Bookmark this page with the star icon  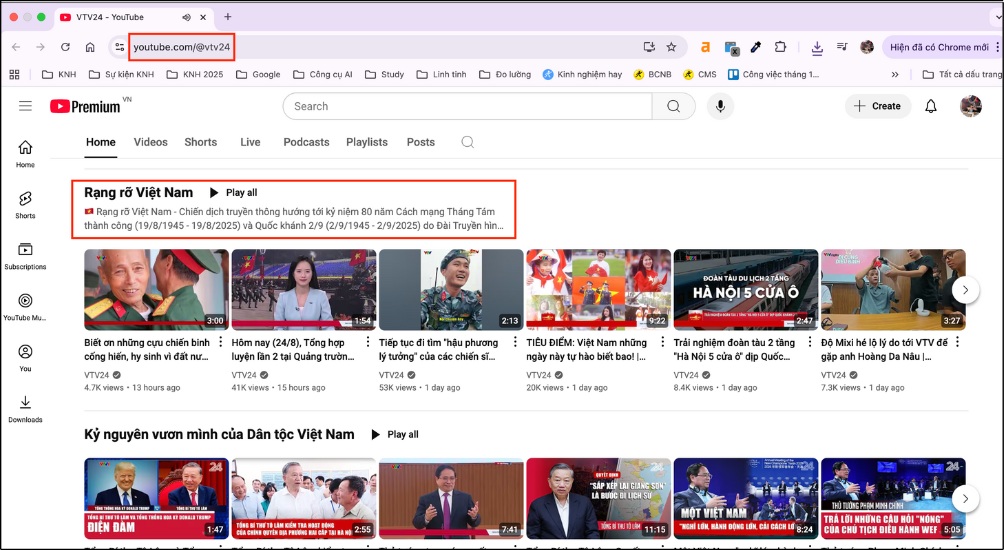coord(671,47)
